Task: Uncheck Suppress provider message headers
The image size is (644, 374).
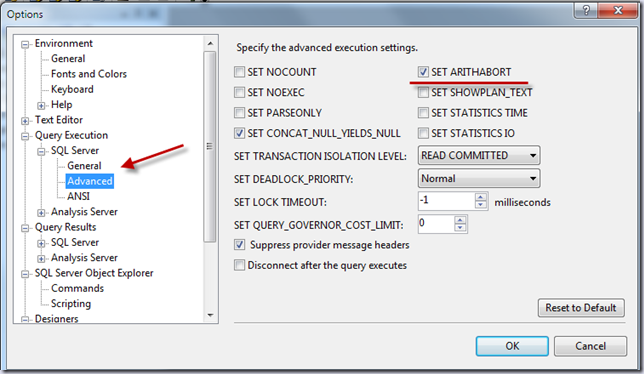Action: coord(239,245)
